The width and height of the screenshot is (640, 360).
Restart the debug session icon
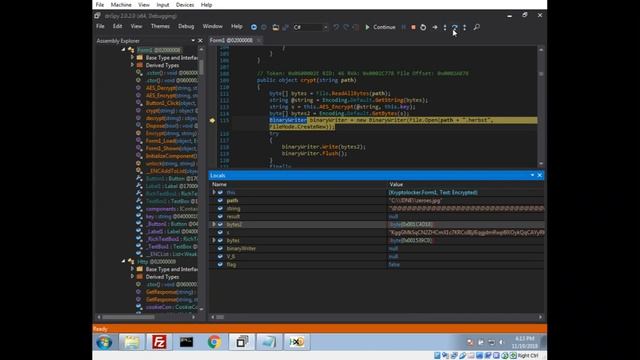pos(423,27)
